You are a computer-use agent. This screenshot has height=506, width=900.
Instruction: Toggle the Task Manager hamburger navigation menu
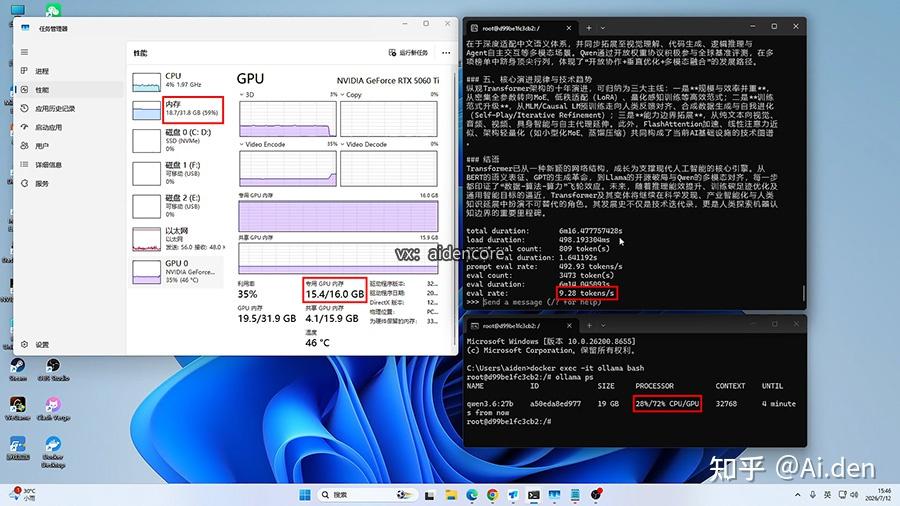24,52
